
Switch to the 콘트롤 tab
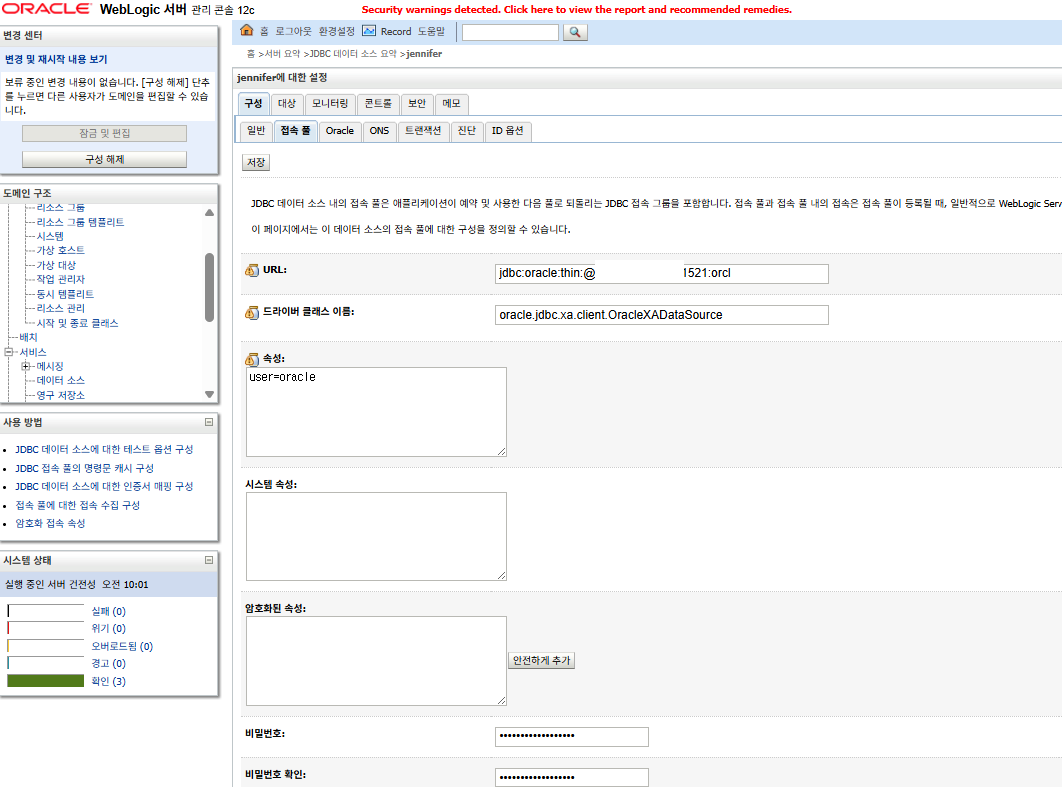click(x=378, y=104)
